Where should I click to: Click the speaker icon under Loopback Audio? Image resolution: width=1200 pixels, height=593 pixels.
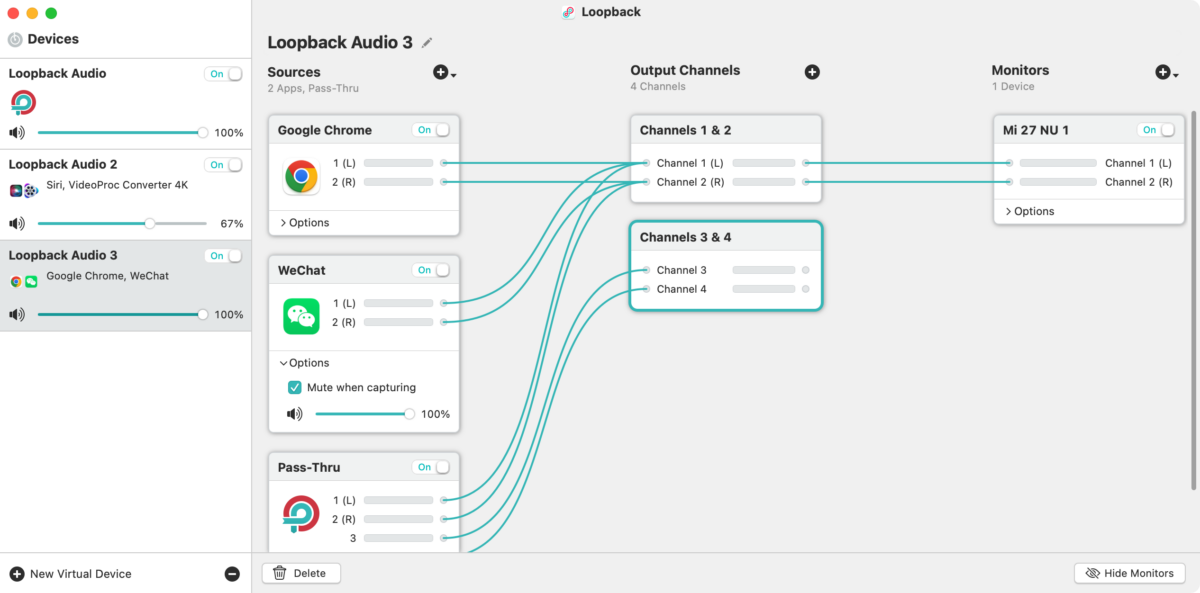pyautogui.click(x=17, y=132)
